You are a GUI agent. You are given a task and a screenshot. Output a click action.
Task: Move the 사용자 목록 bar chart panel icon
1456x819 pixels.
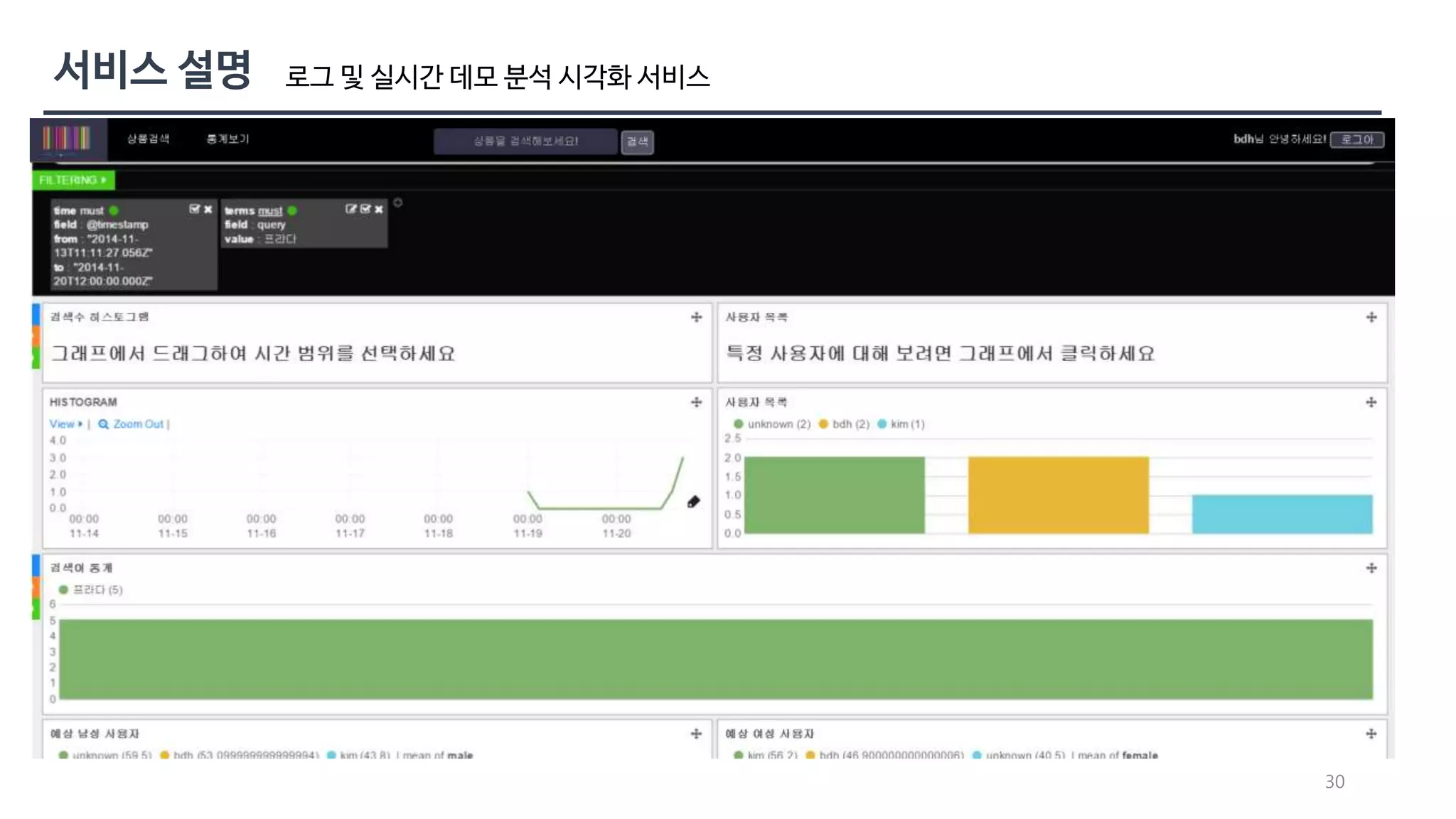(1371, 402)
